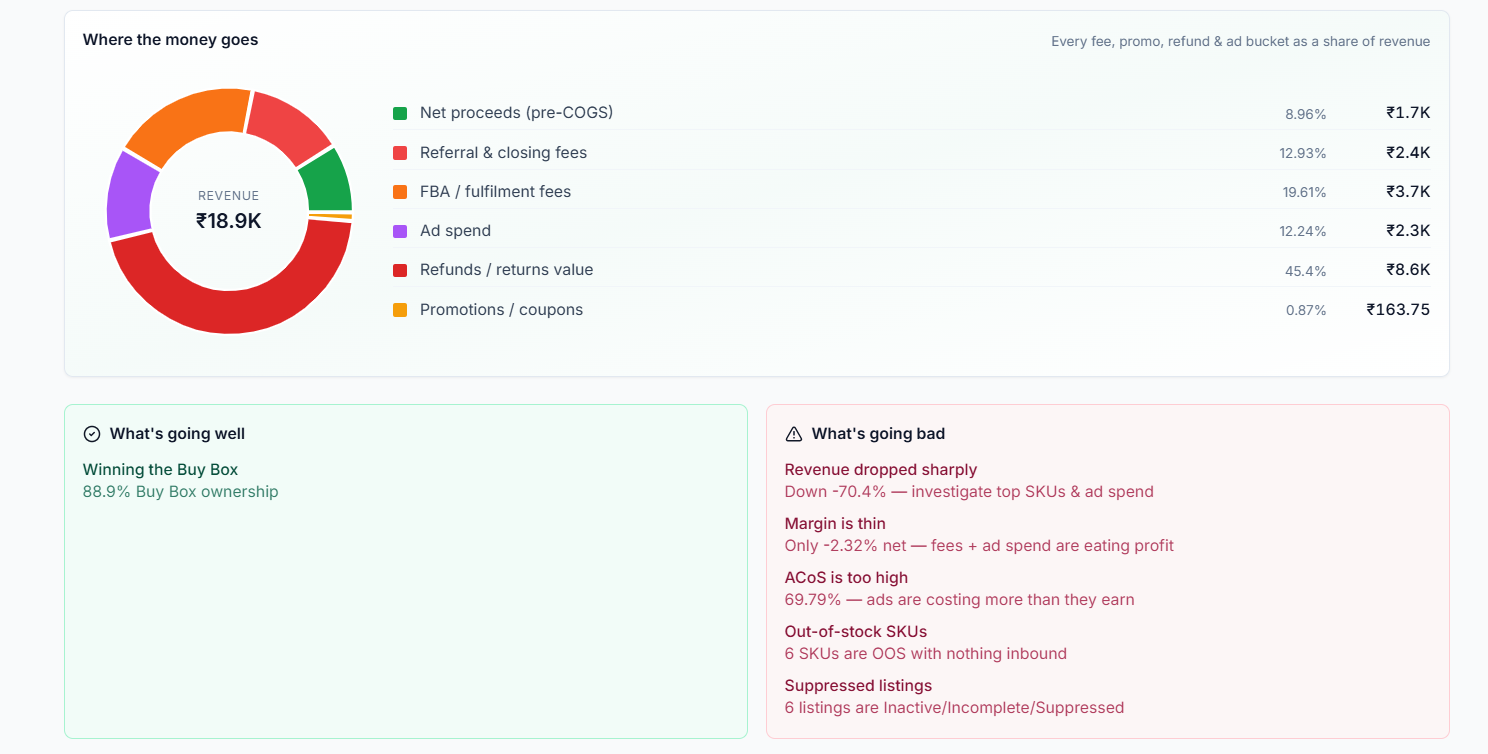Click the green Net proceeds legend swatch
The width and height of the screenshot is (1488, 754).
tap(400, 114)
